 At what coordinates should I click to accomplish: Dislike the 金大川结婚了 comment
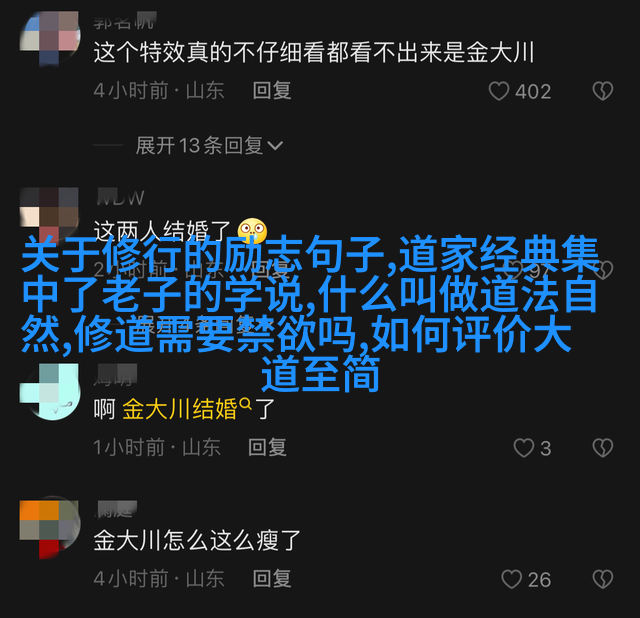(603, 448)
